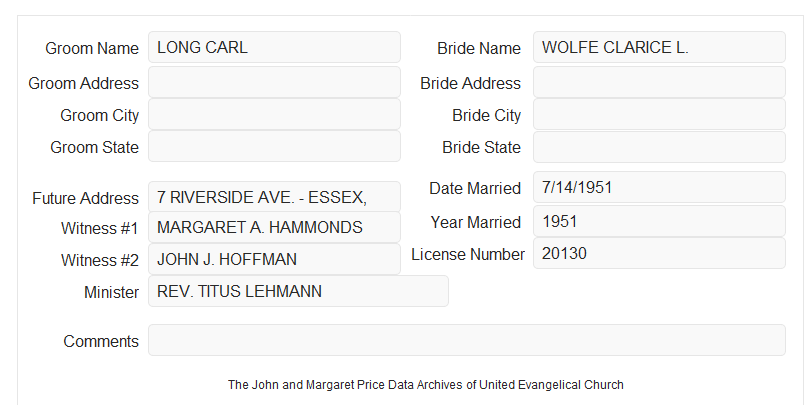Click the empty Bride Address field
This screenshot has width=805, height=405.
[x=659, y=82]
